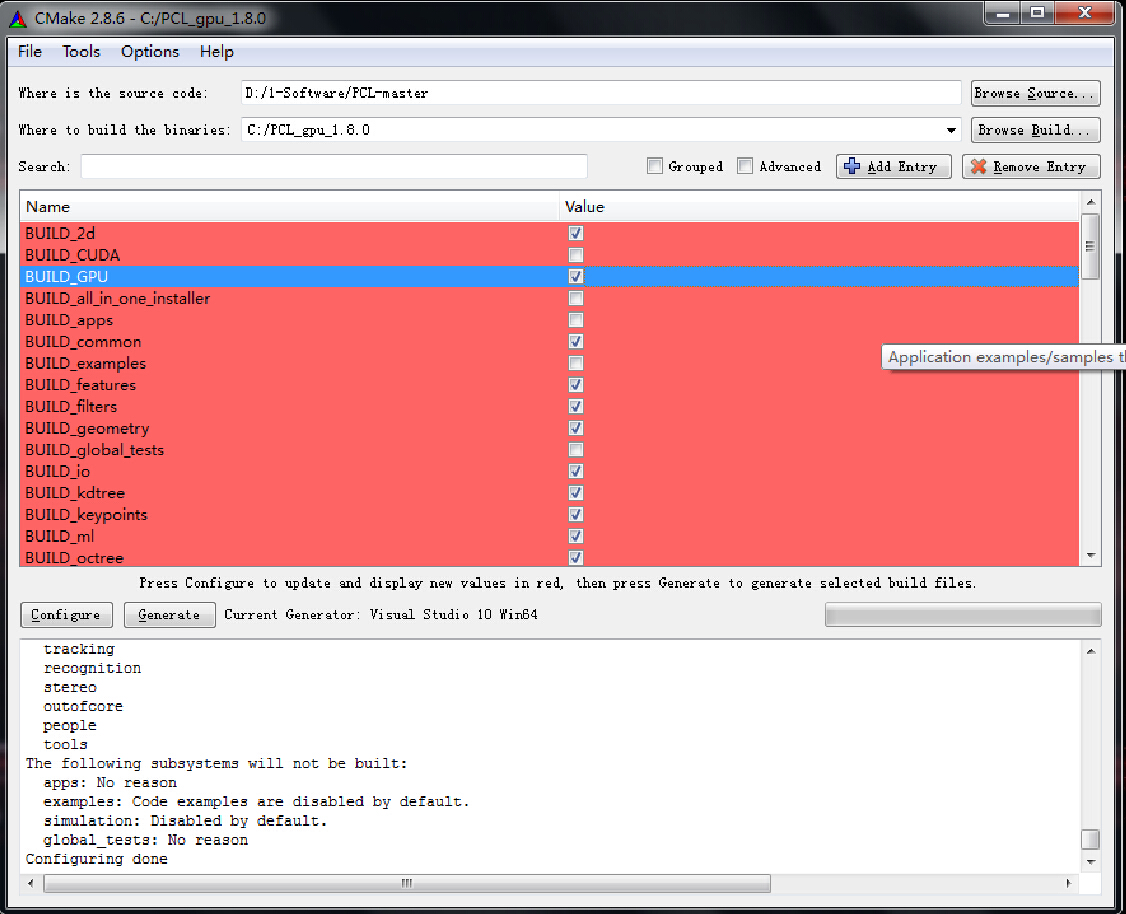Viewport: 1126px width, 914px height.
Task: Uncheck the BUILD_io checkbox
Action: click(x=576, y=471)
